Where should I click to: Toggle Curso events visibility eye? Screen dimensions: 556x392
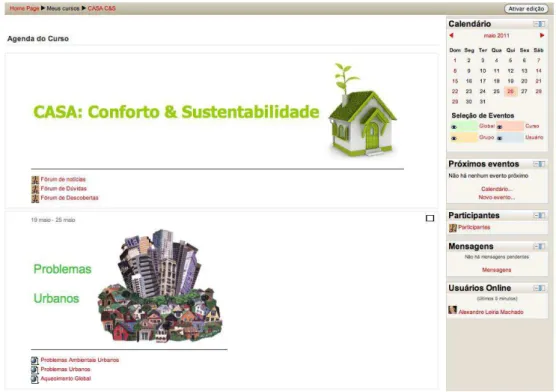pos(500,127)
